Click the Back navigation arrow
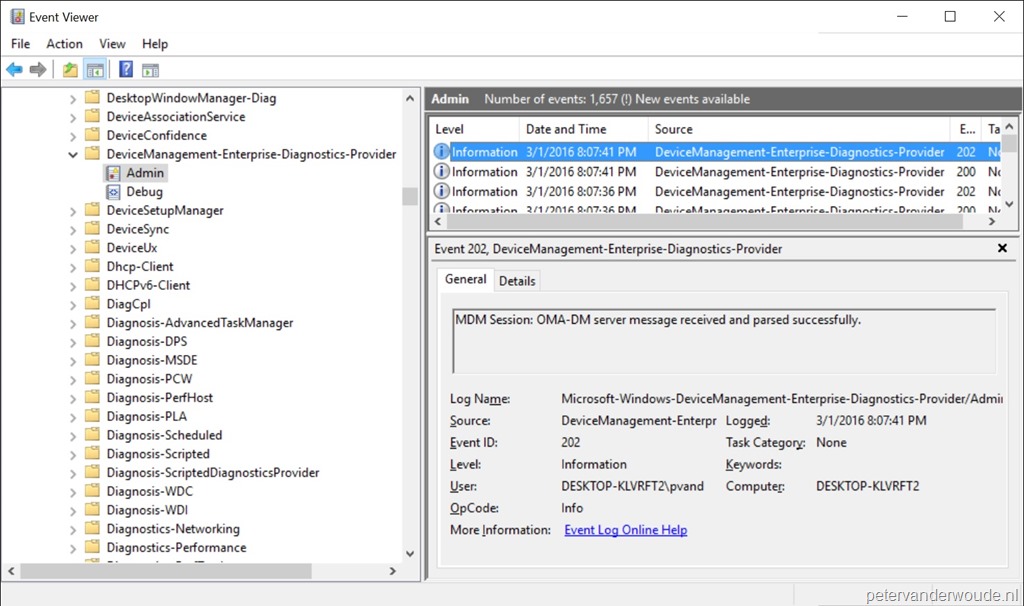Image resolution: width=1024 pixels, height=606 pixels. tap(14, 68)
